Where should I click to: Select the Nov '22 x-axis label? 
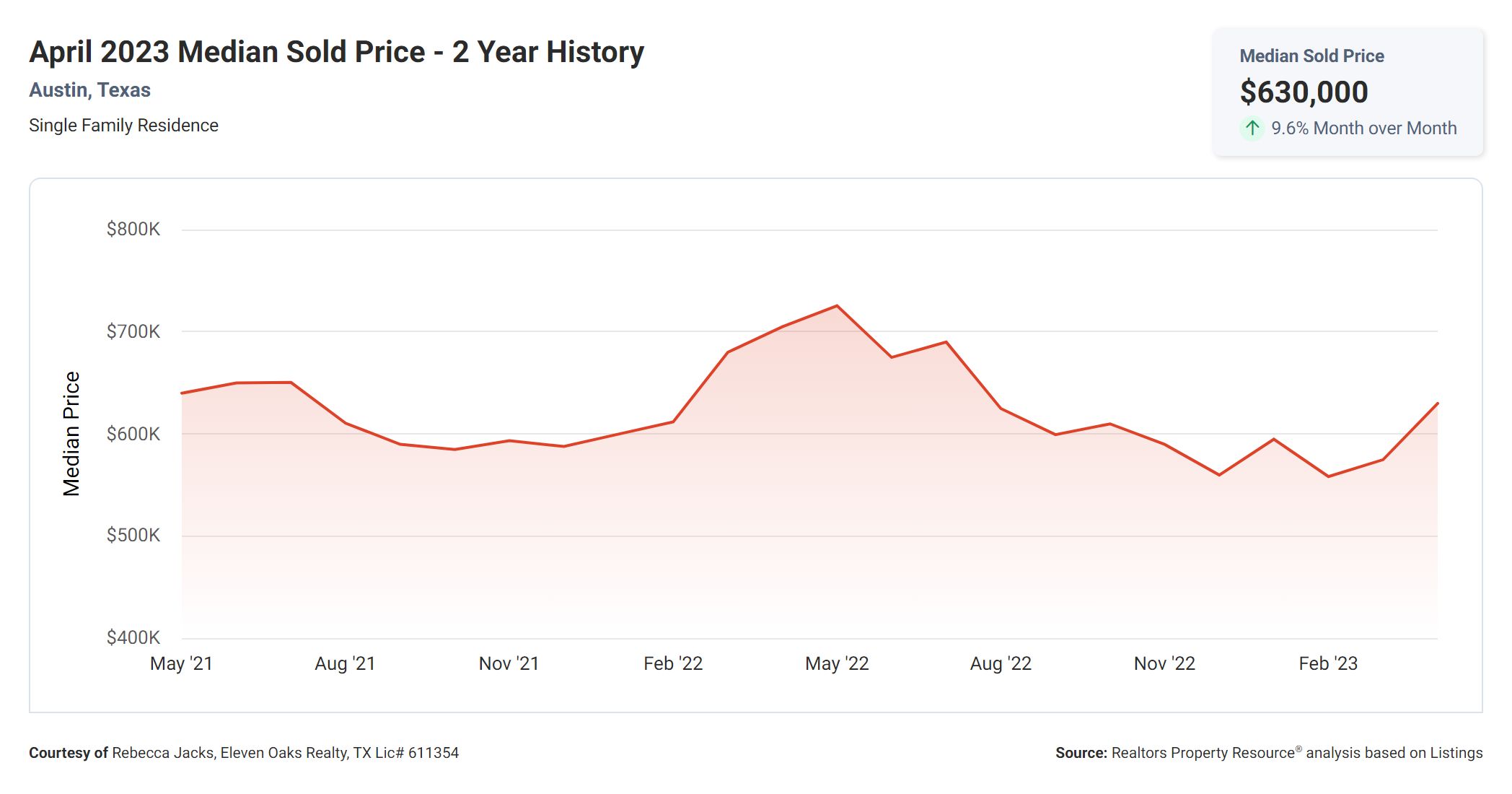(1164, 663)
